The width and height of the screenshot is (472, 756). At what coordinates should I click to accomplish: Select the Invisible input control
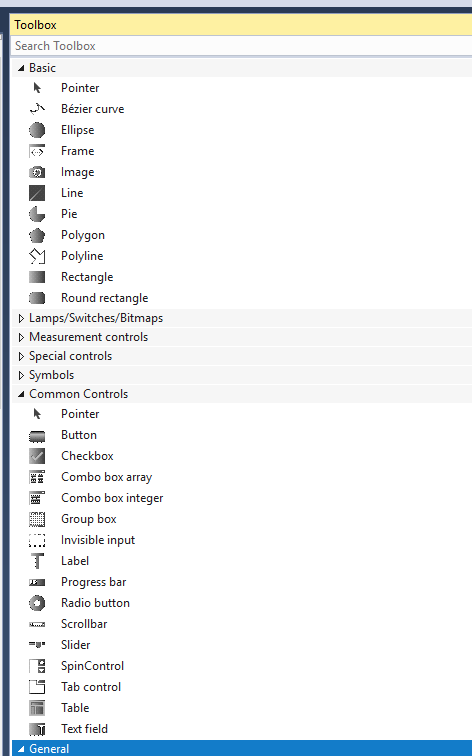[x=241, y=540]
